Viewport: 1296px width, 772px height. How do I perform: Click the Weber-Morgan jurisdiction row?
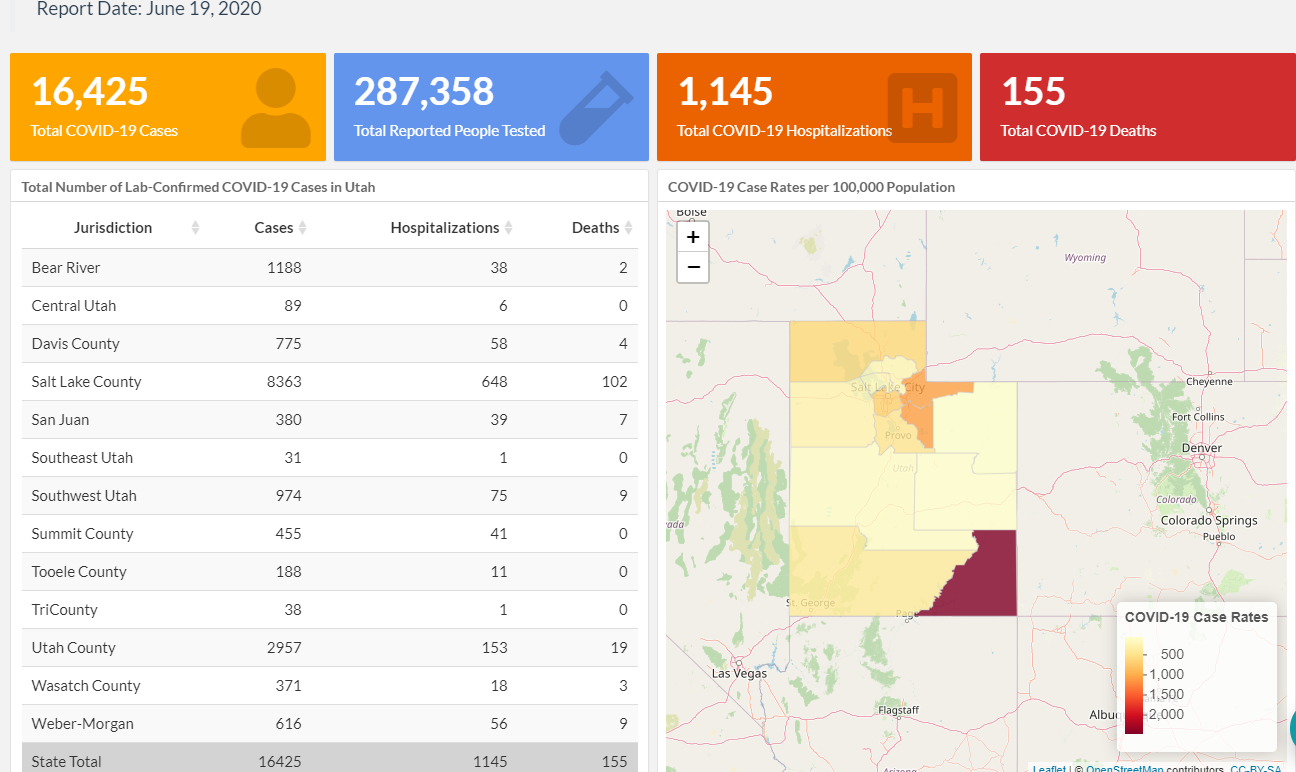330,724
